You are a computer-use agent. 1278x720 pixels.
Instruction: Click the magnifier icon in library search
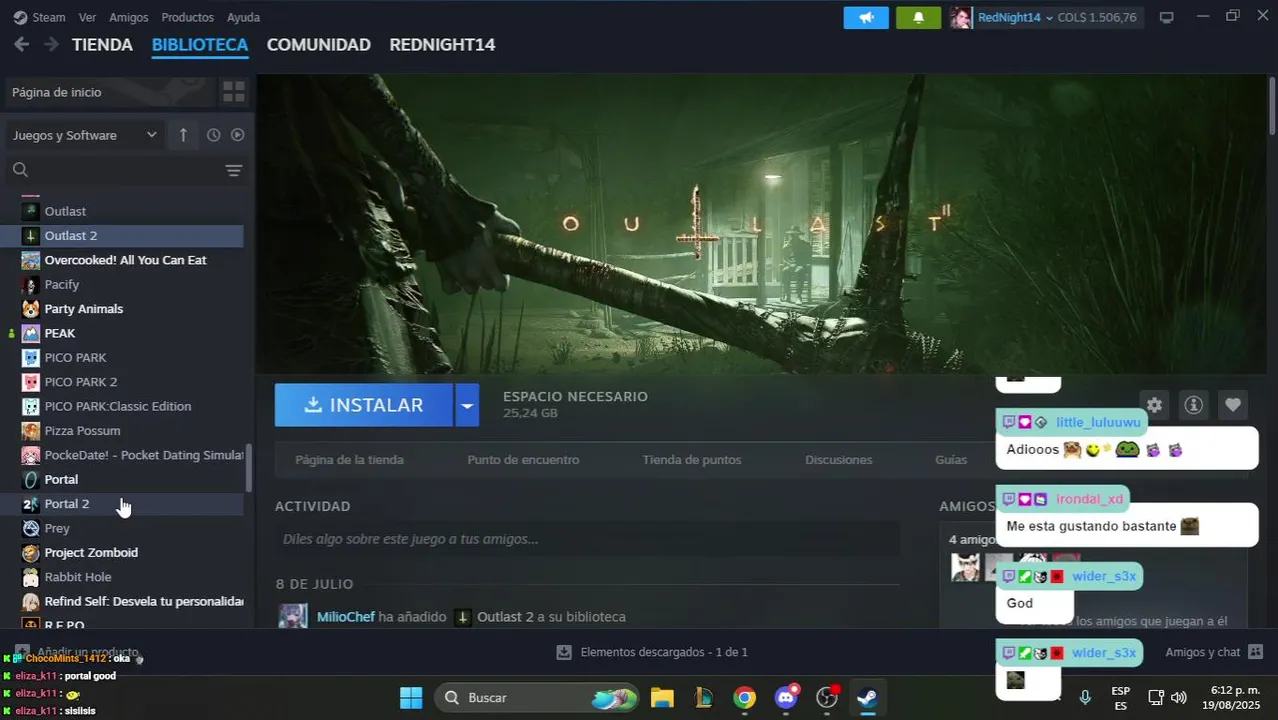pos(20,170)
